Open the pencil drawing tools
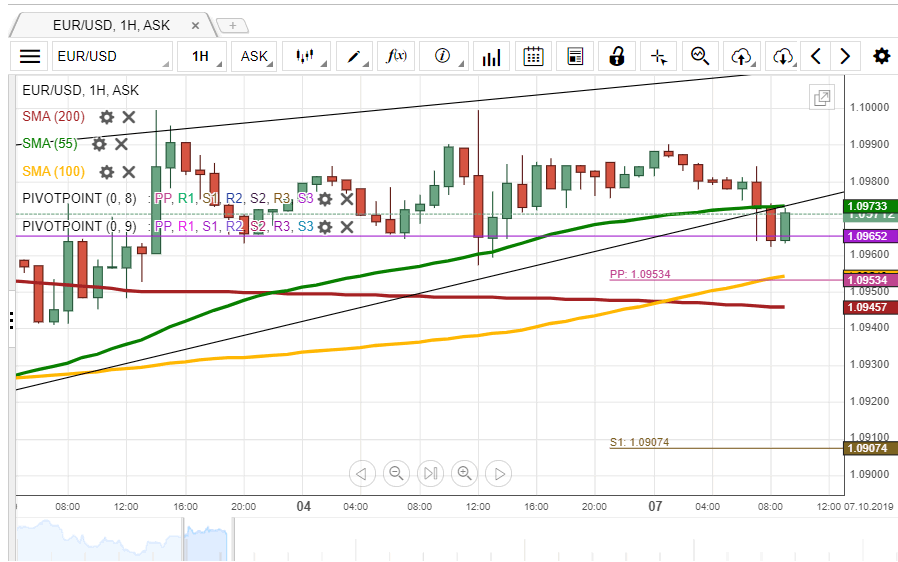Screen dimensions: 898x562 click(x=358, y=57)
